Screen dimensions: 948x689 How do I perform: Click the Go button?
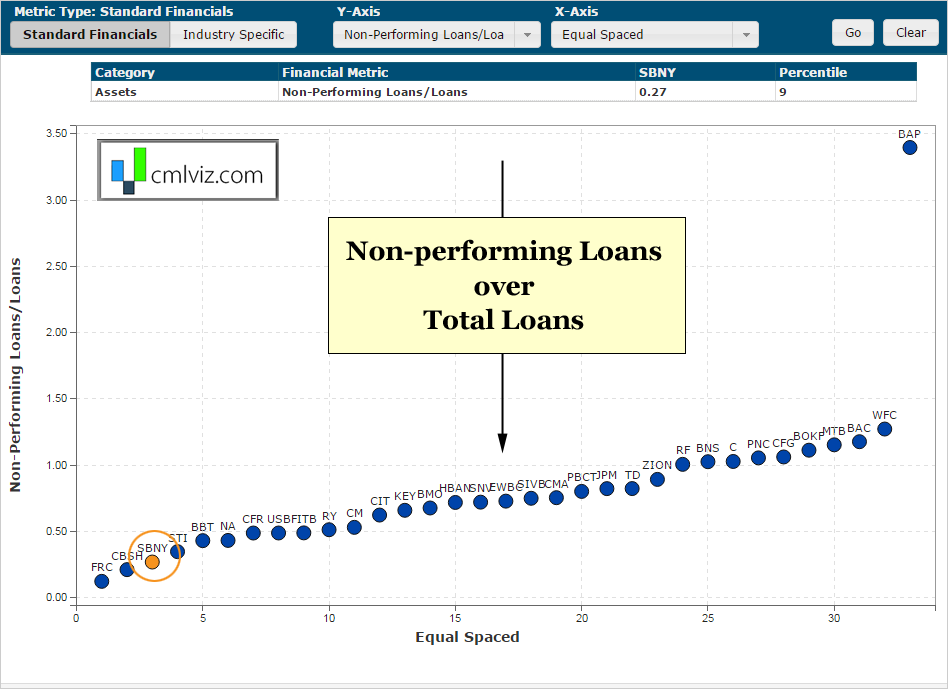[852, 33]
